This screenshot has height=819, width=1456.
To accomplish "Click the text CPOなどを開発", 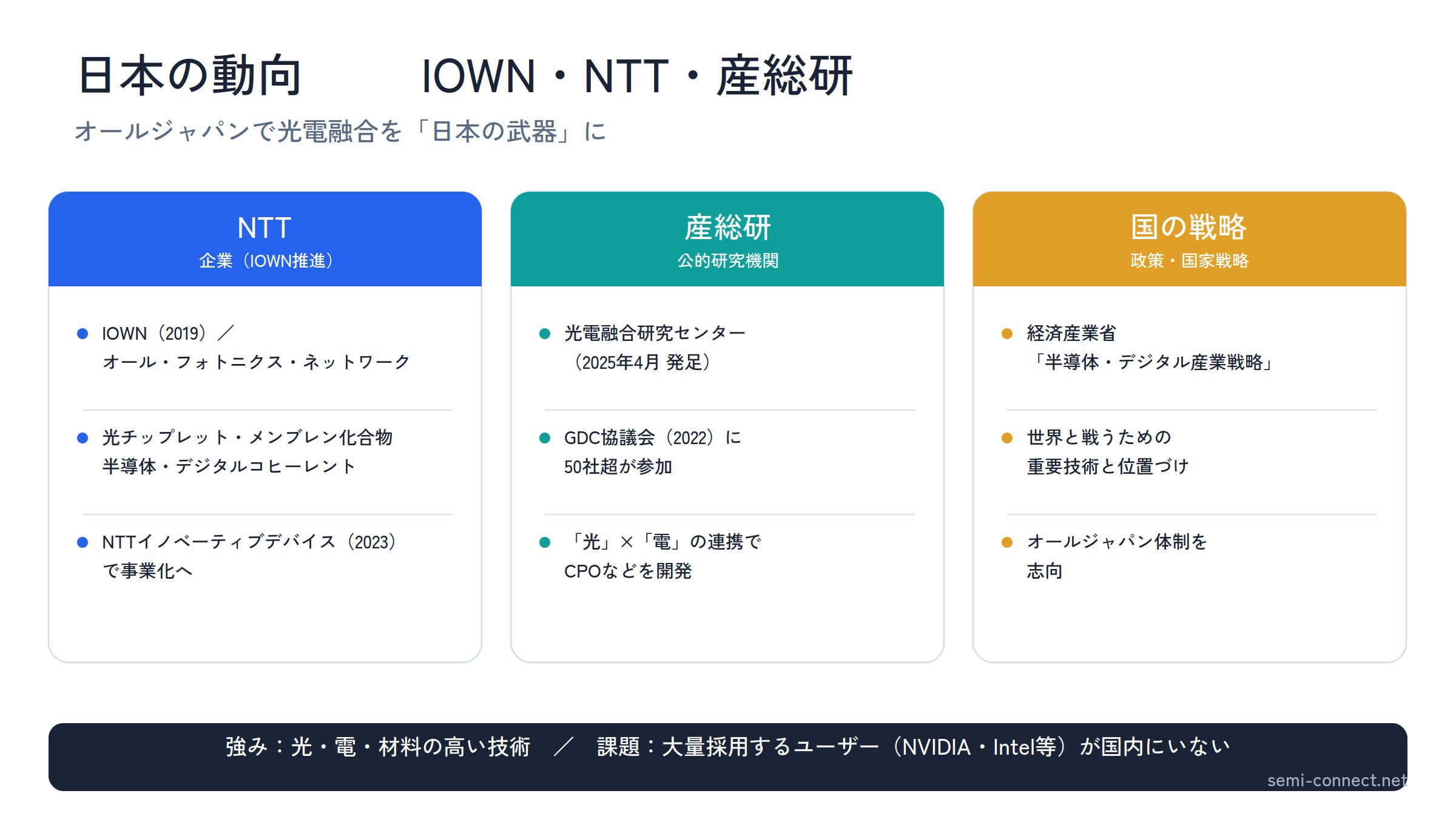I will (628, 571).
